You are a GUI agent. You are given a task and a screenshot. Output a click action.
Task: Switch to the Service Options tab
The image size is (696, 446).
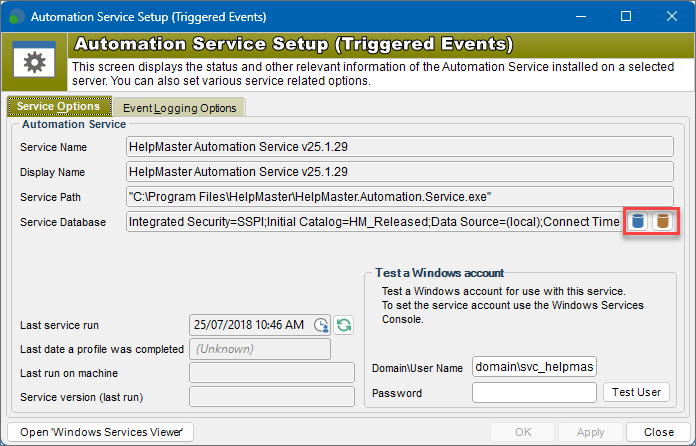pyautogui.click(x=59, y=107)
